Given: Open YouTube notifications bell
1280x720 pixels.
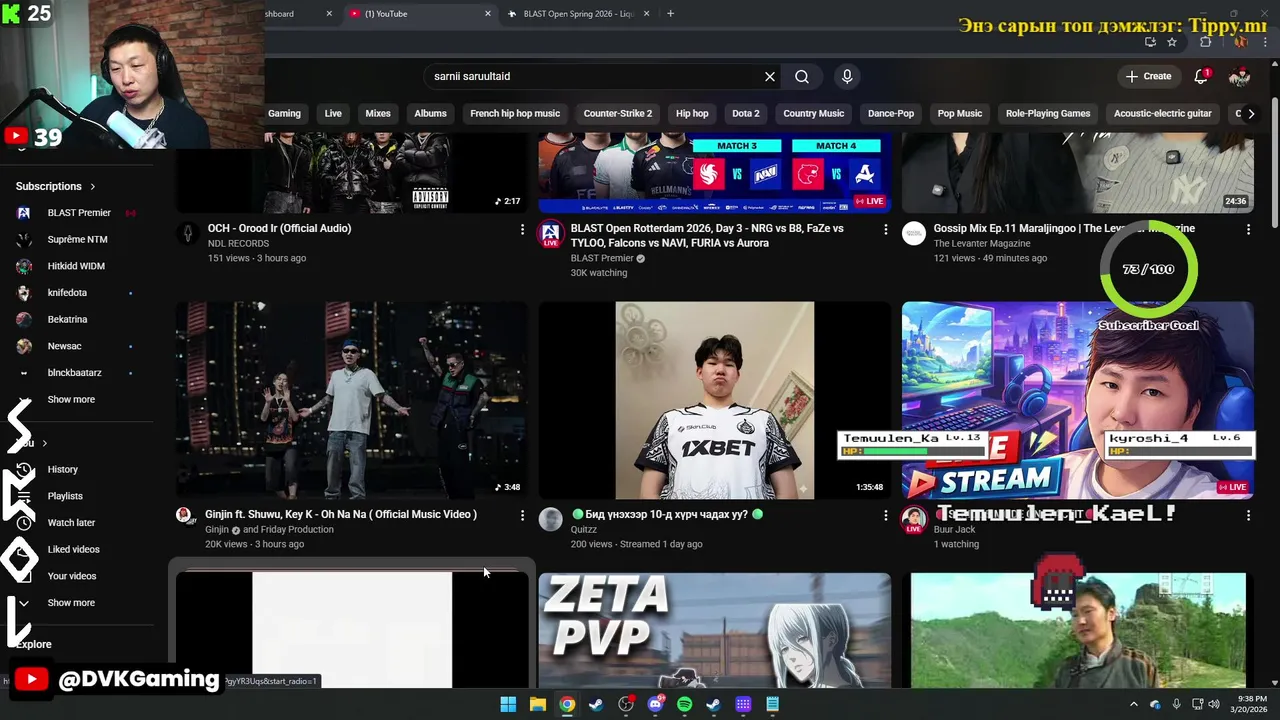Looking at the screenshot, I should tap(1201, 76).
